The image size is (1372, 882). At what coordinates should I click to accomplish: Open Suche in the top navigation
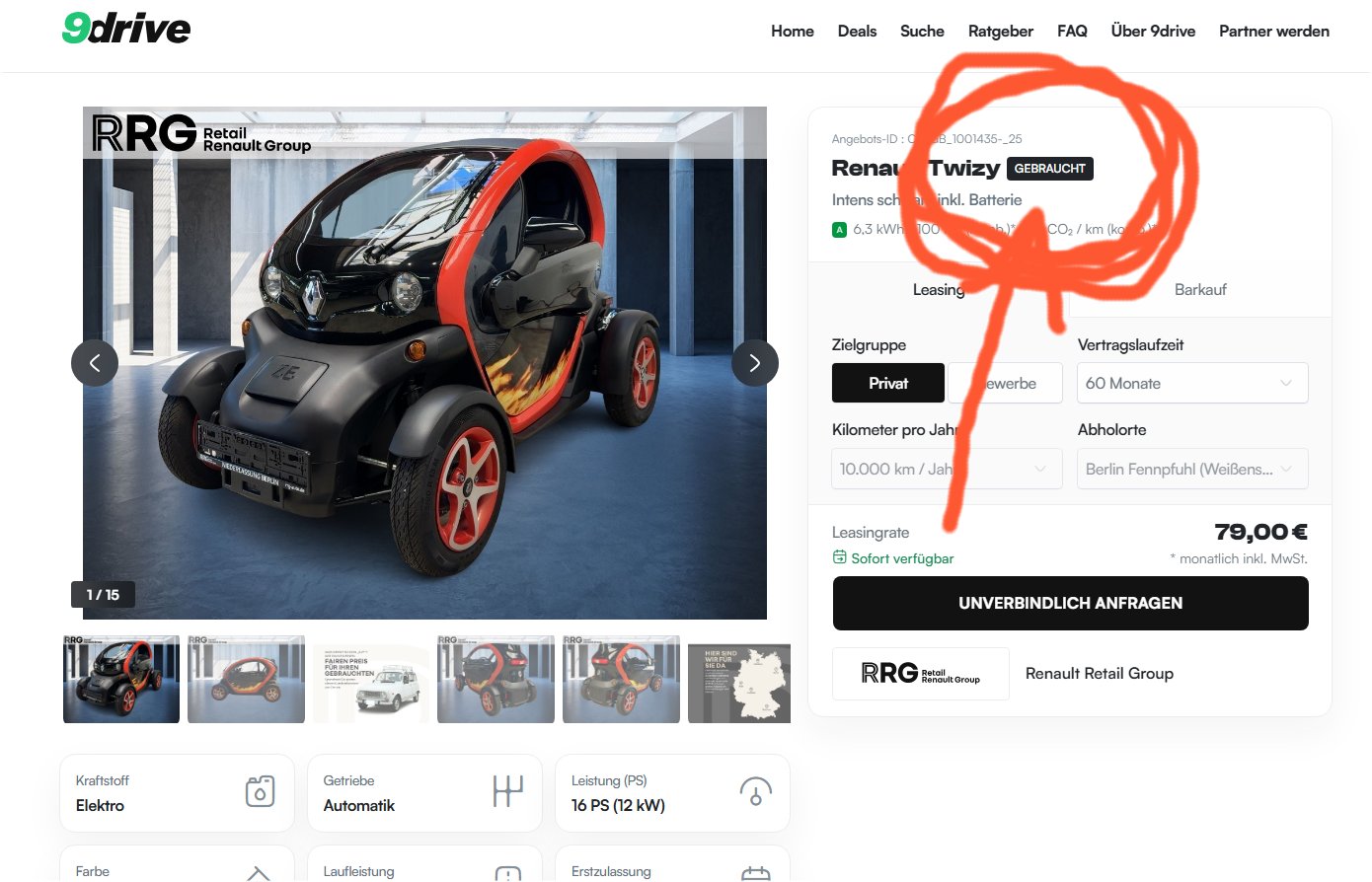click(922, 31)
